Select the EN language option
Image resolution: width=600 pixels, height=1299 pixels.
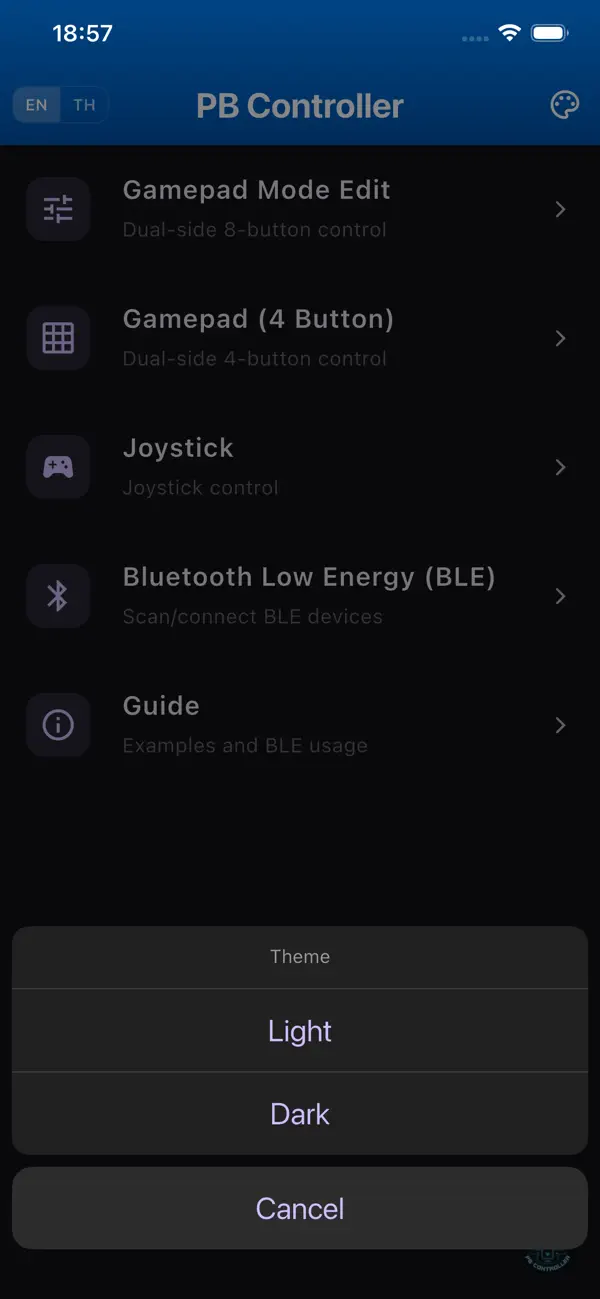[37, 105]
